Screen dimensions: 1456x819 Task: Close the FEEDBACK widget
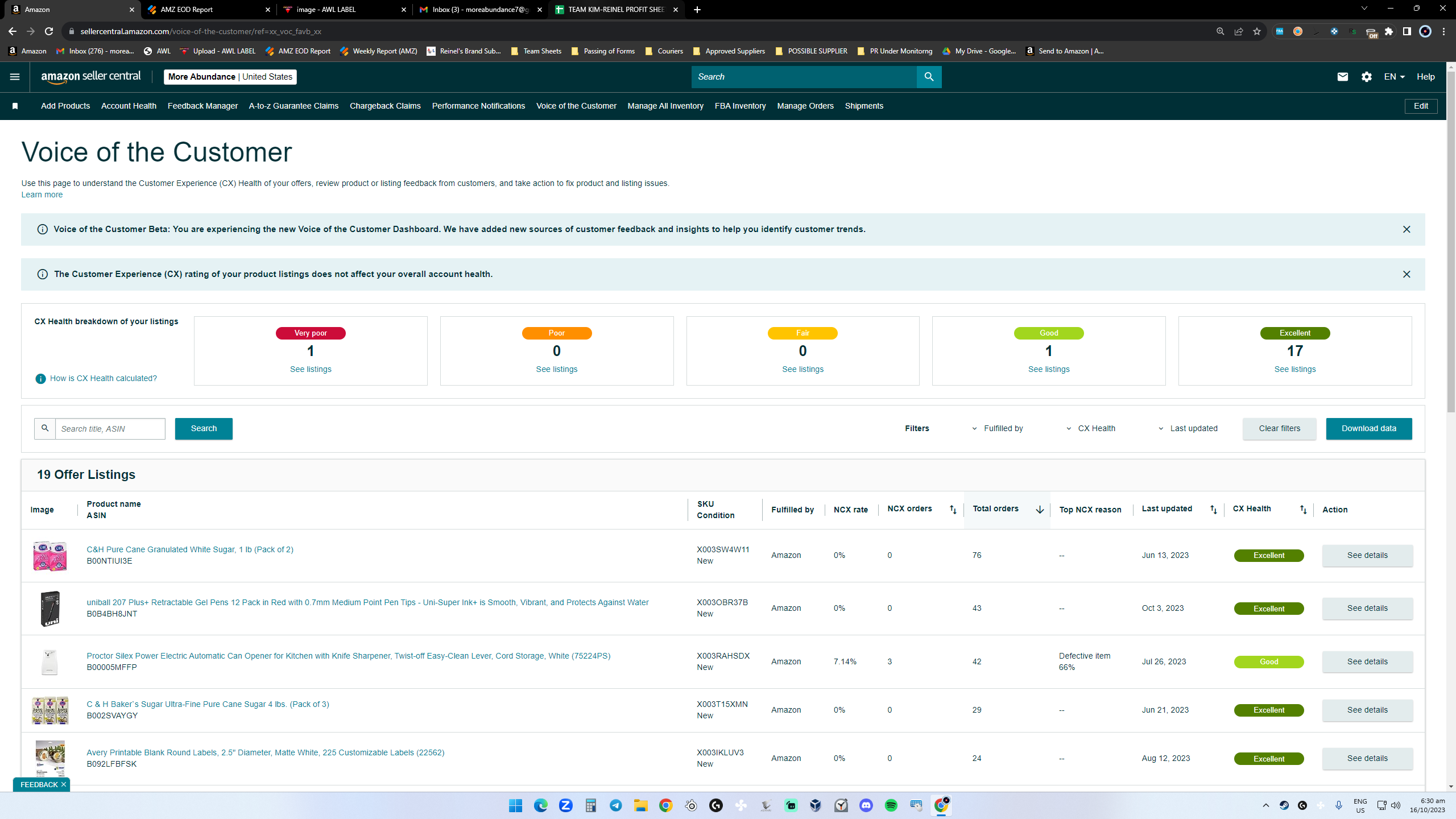[64, 784]
